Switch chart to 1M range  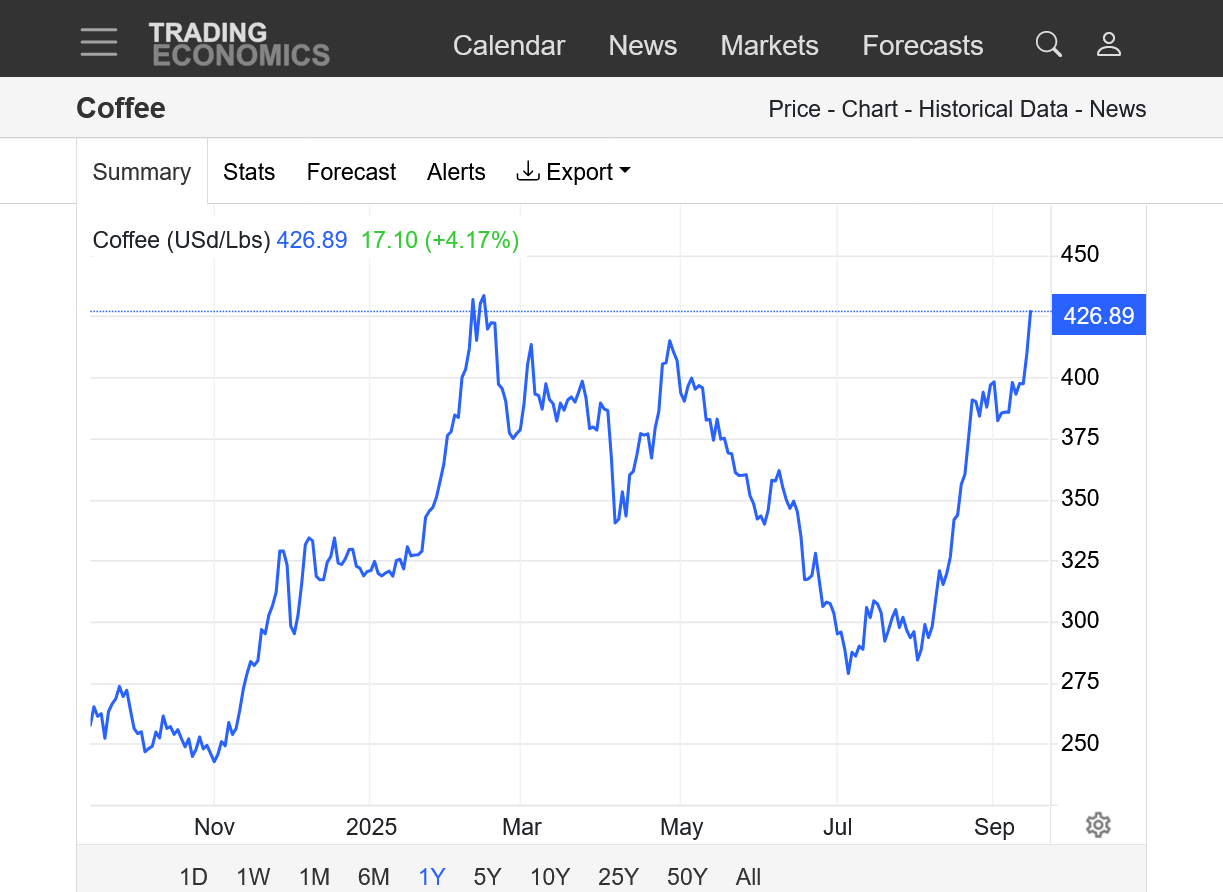point(314,877)
